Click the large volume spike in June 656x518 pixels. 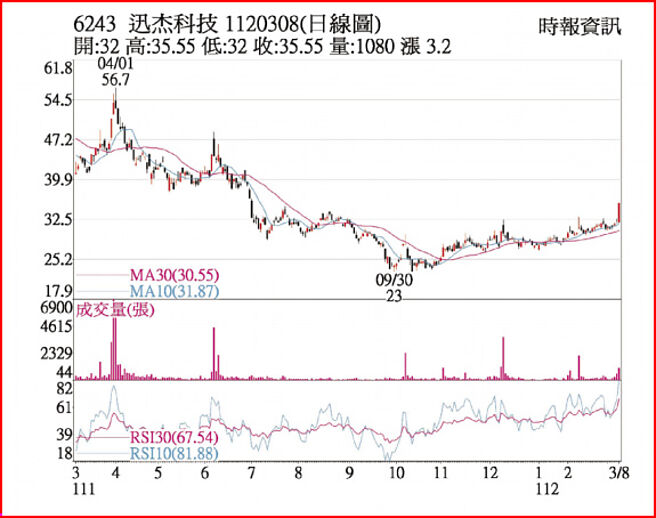[214, 354]
